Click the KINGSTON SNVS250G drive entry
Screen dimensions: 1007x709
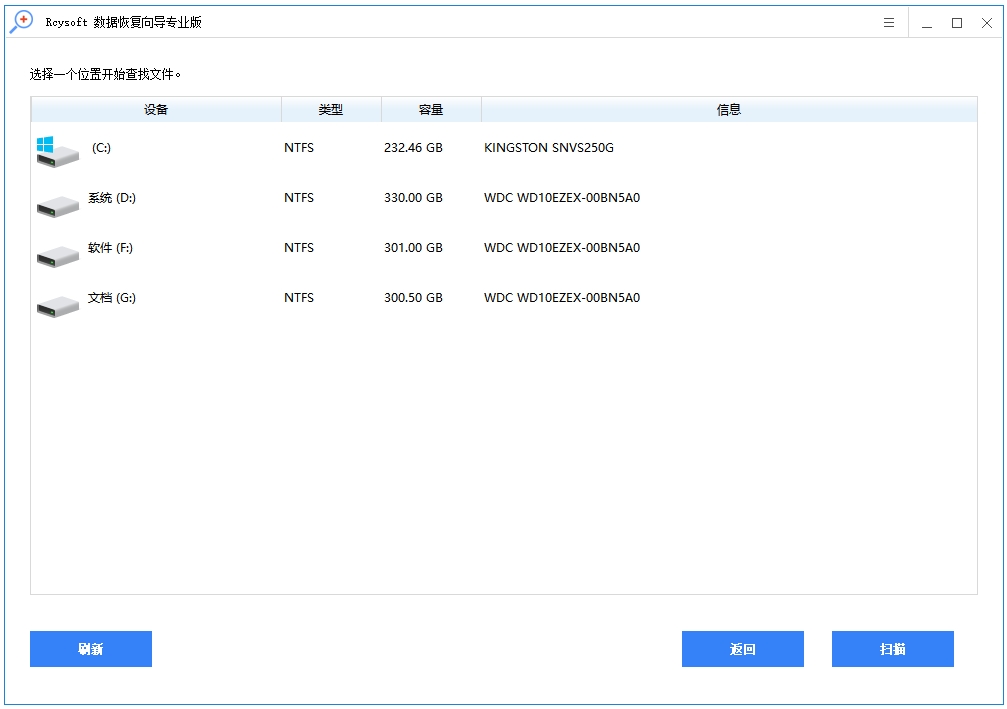pyautogui.click(x=548, y=147)
